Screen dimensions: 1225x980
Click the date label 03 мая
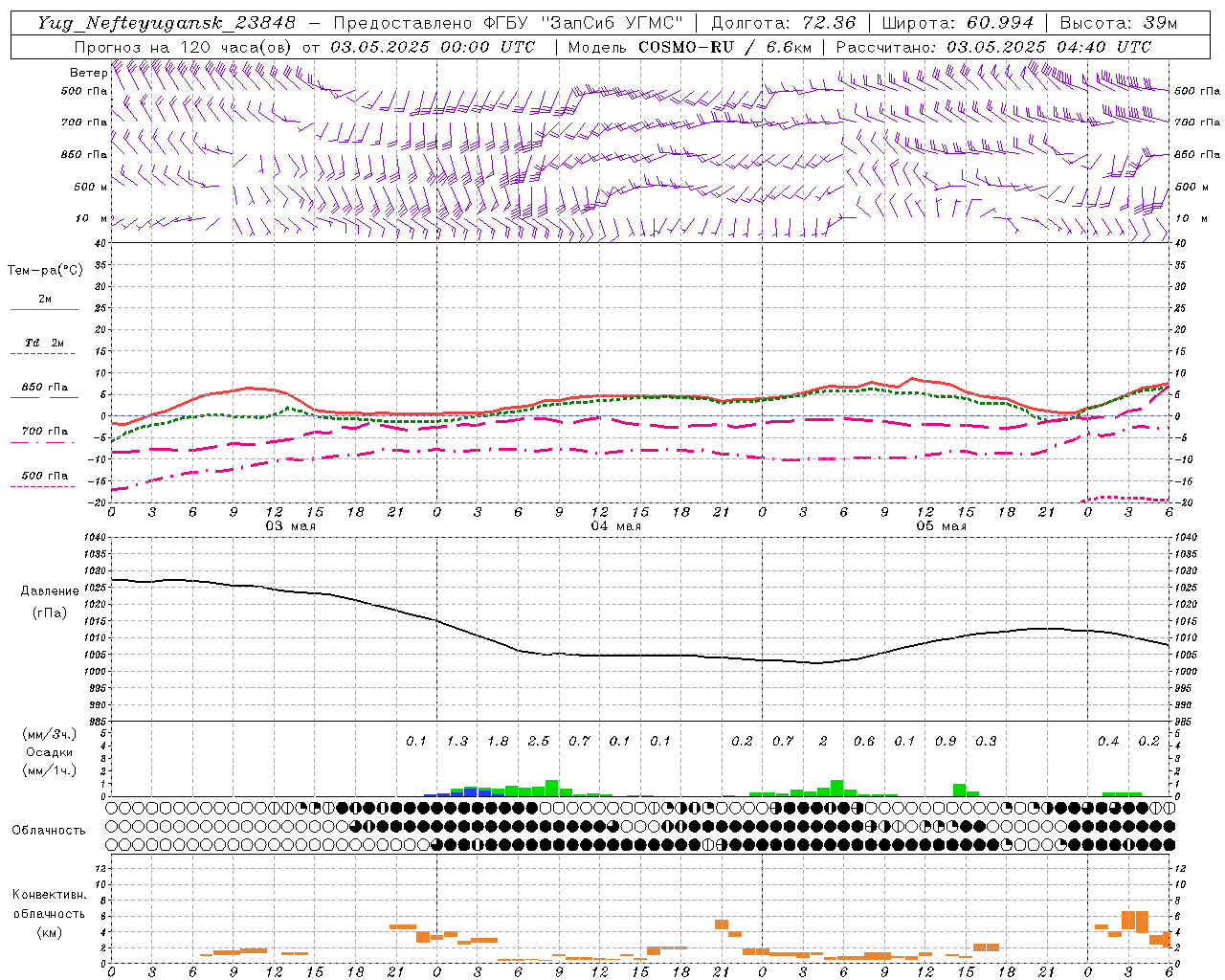290,526
